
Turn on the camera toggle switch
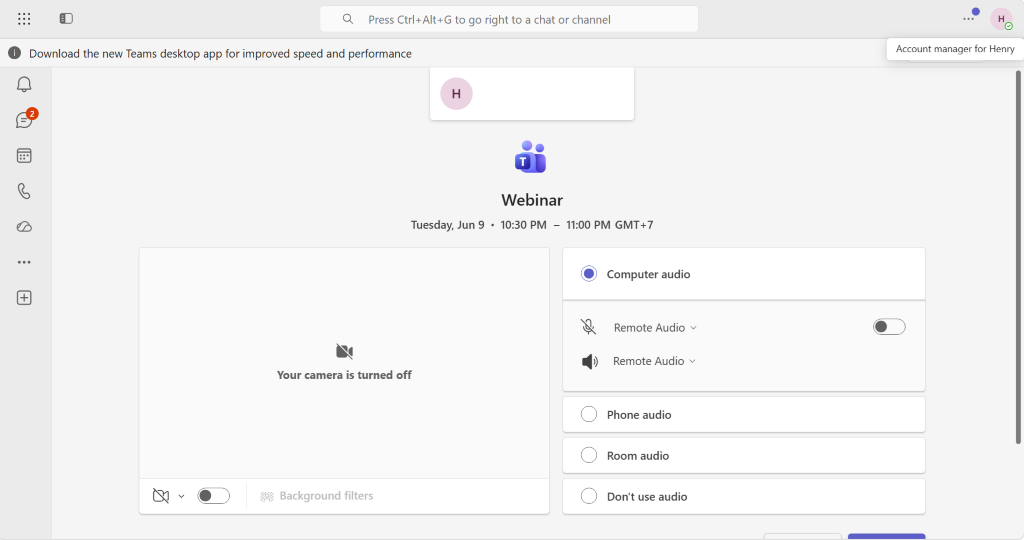(214, 496)
